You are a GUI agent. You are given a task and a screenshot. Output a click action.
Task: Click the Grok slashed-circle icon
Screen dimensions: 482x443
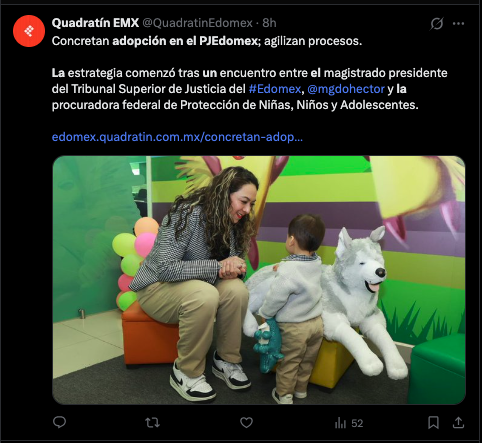pyautogui.click(x=436, y=23)
